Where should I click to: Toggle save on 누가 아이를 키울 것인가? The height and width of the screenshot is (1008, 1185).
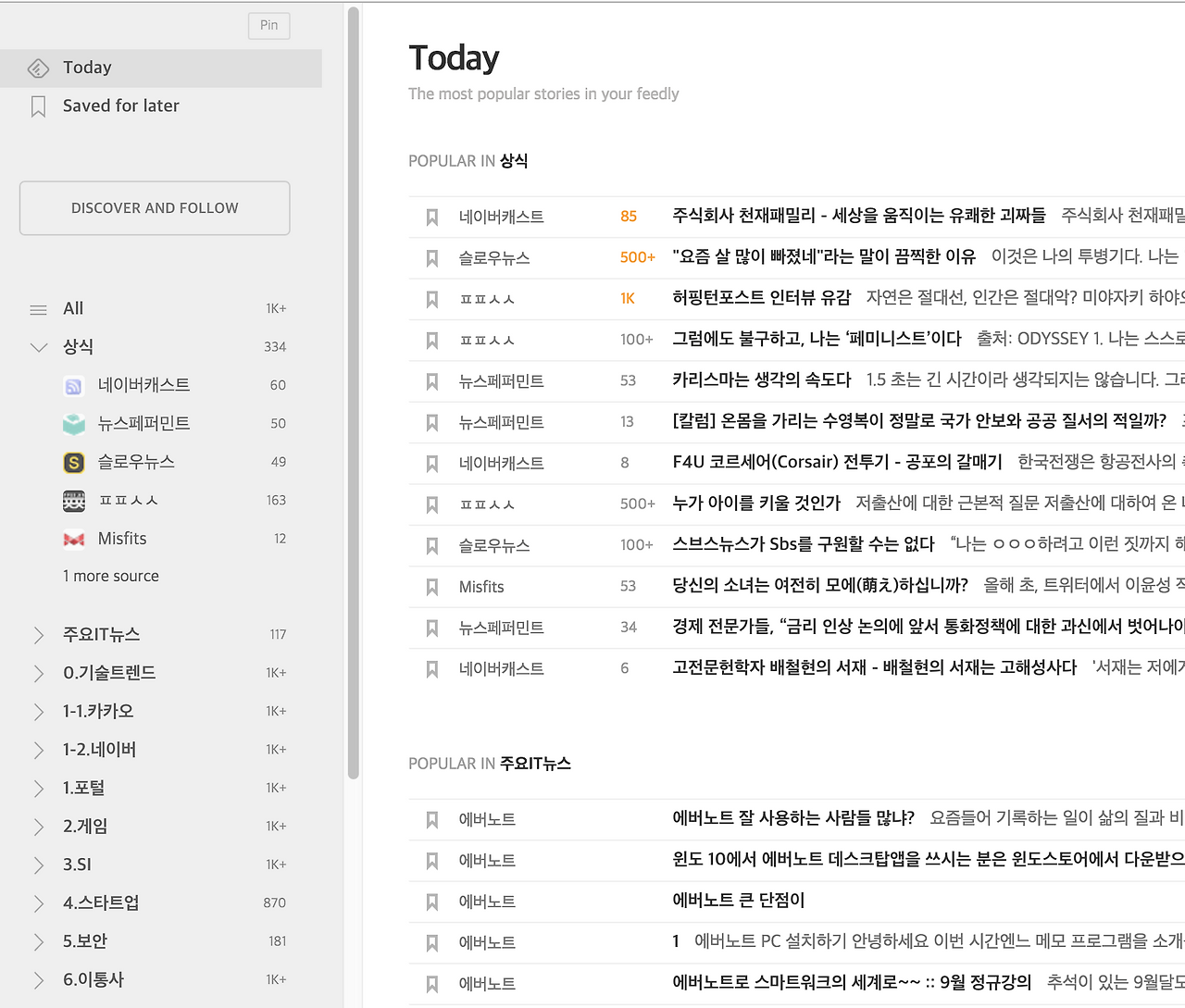[x=431, y=504]
